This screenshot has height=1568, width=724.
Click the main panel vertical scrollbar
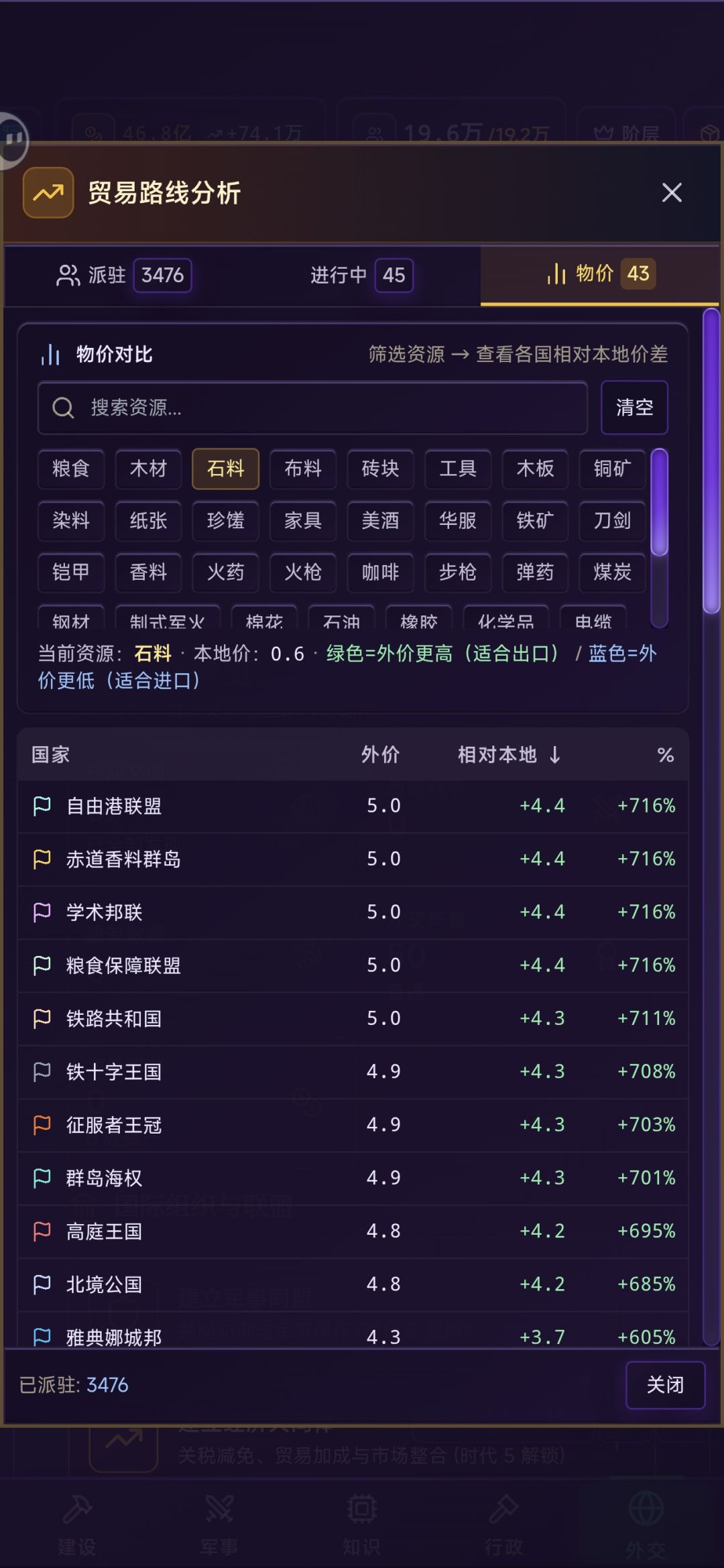pyautogui.click(x=711, y=461)
